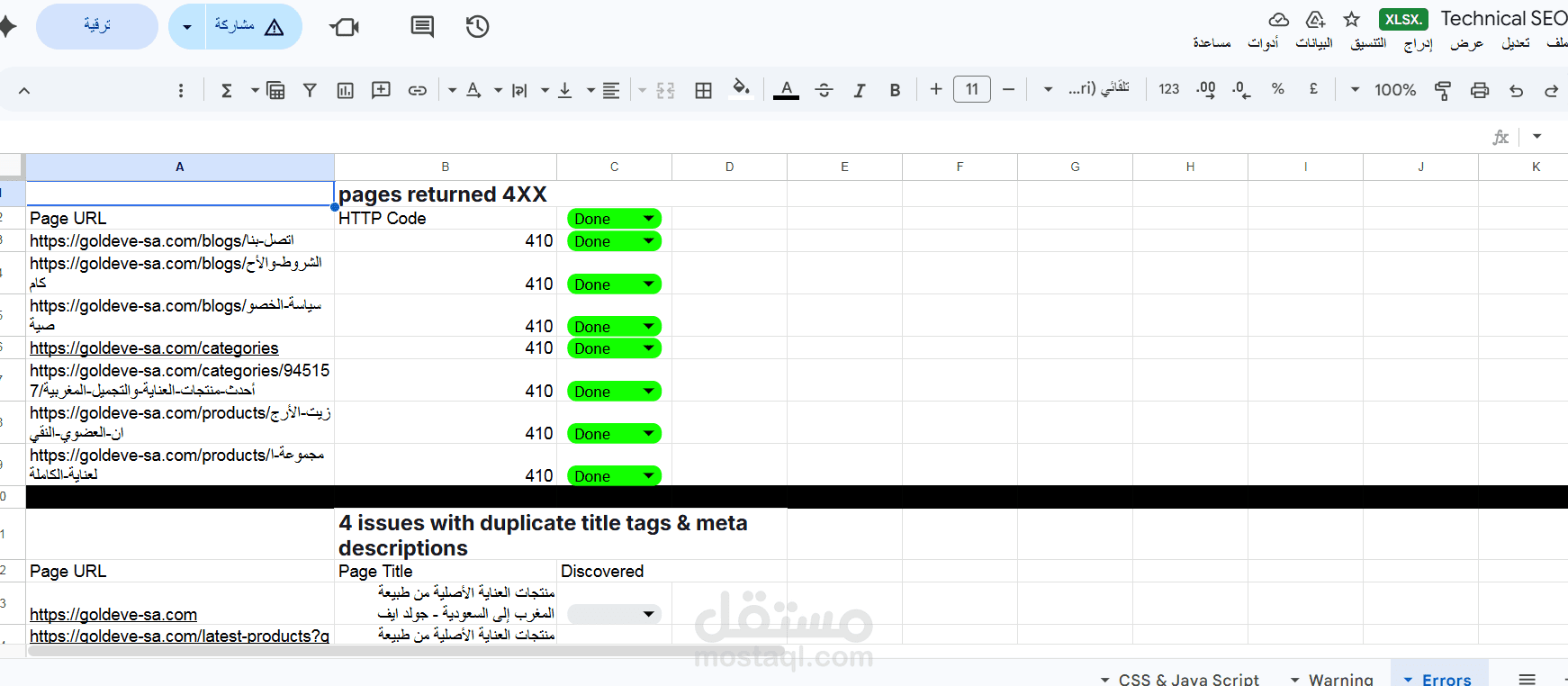Open the three-dot more toolbar options
The width and height of the screenshot is (1568, 686).
click(181, 90)
